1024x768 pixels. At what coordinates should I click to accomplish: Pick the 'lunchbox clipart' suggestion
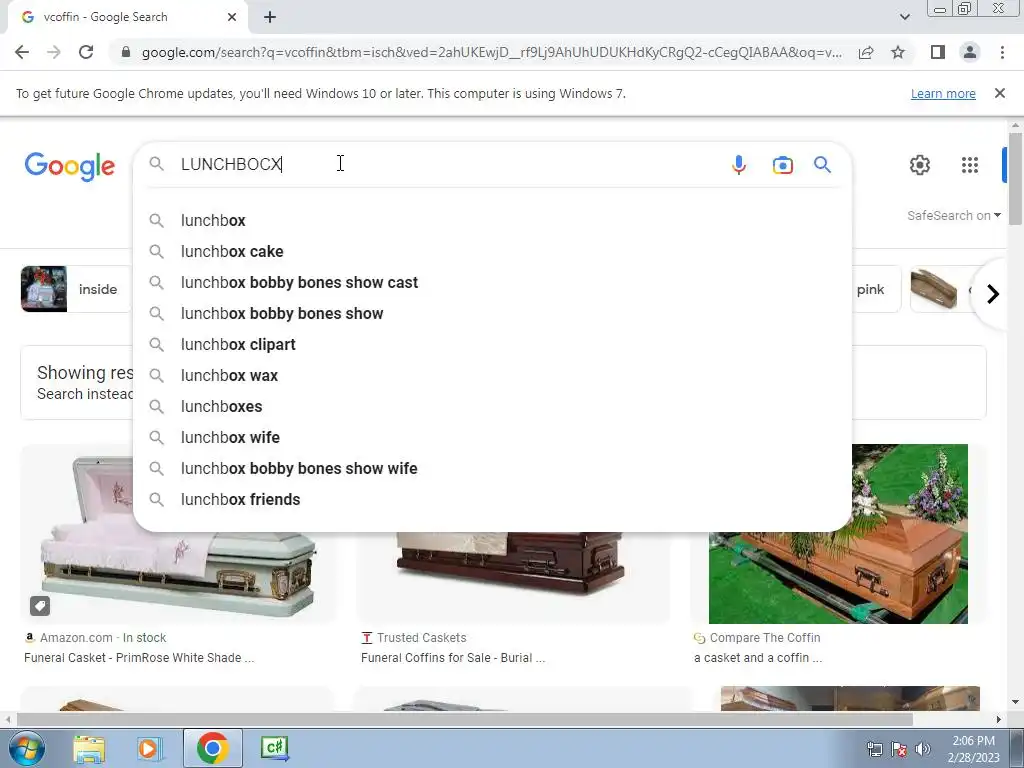pos(492,345)
